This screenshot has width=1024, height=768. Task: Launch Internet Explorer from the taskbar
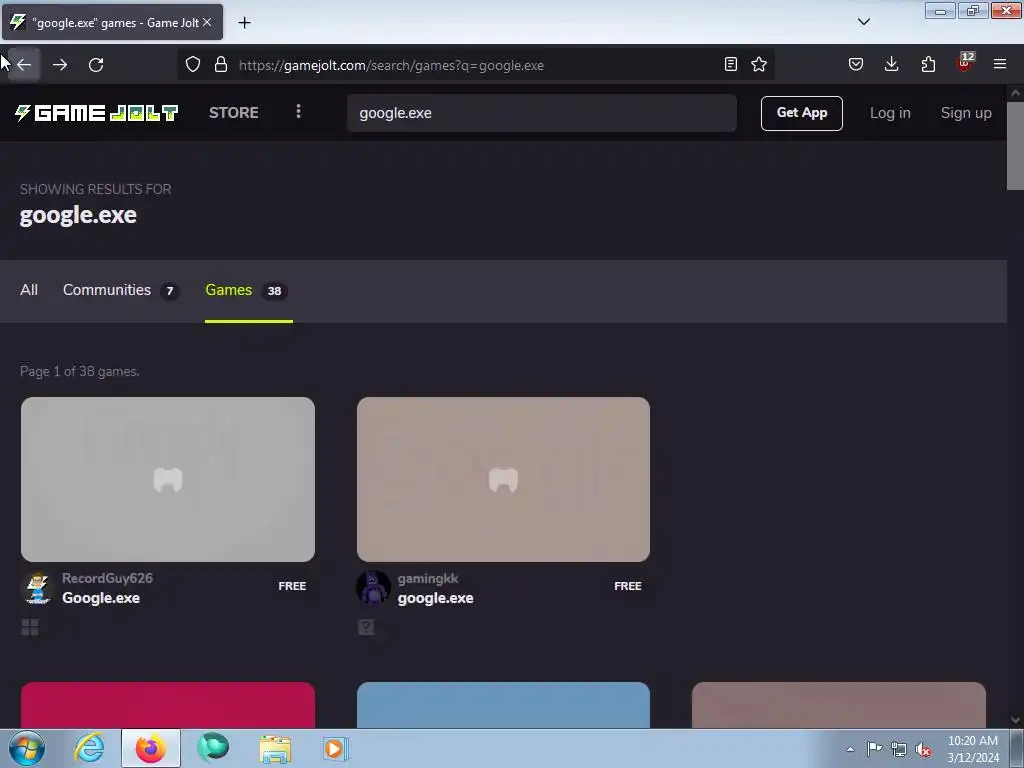pos(89,748)
